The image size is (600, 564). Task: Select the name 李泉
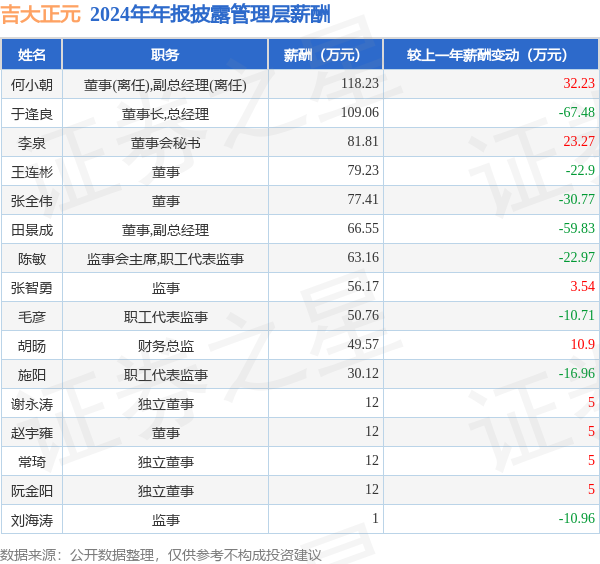(32, 143)
